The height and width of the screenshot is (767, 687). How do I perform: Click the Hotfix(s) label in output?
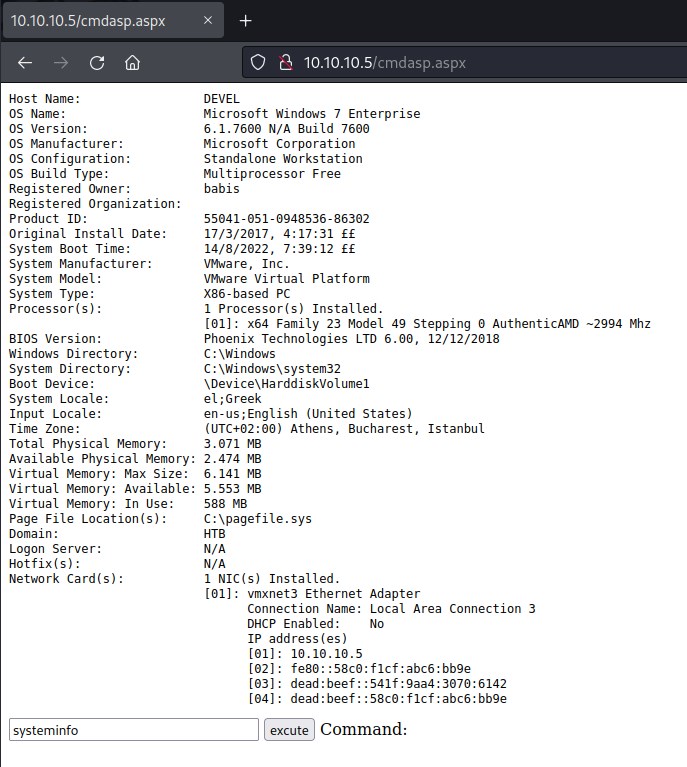[x=45, y=564]
